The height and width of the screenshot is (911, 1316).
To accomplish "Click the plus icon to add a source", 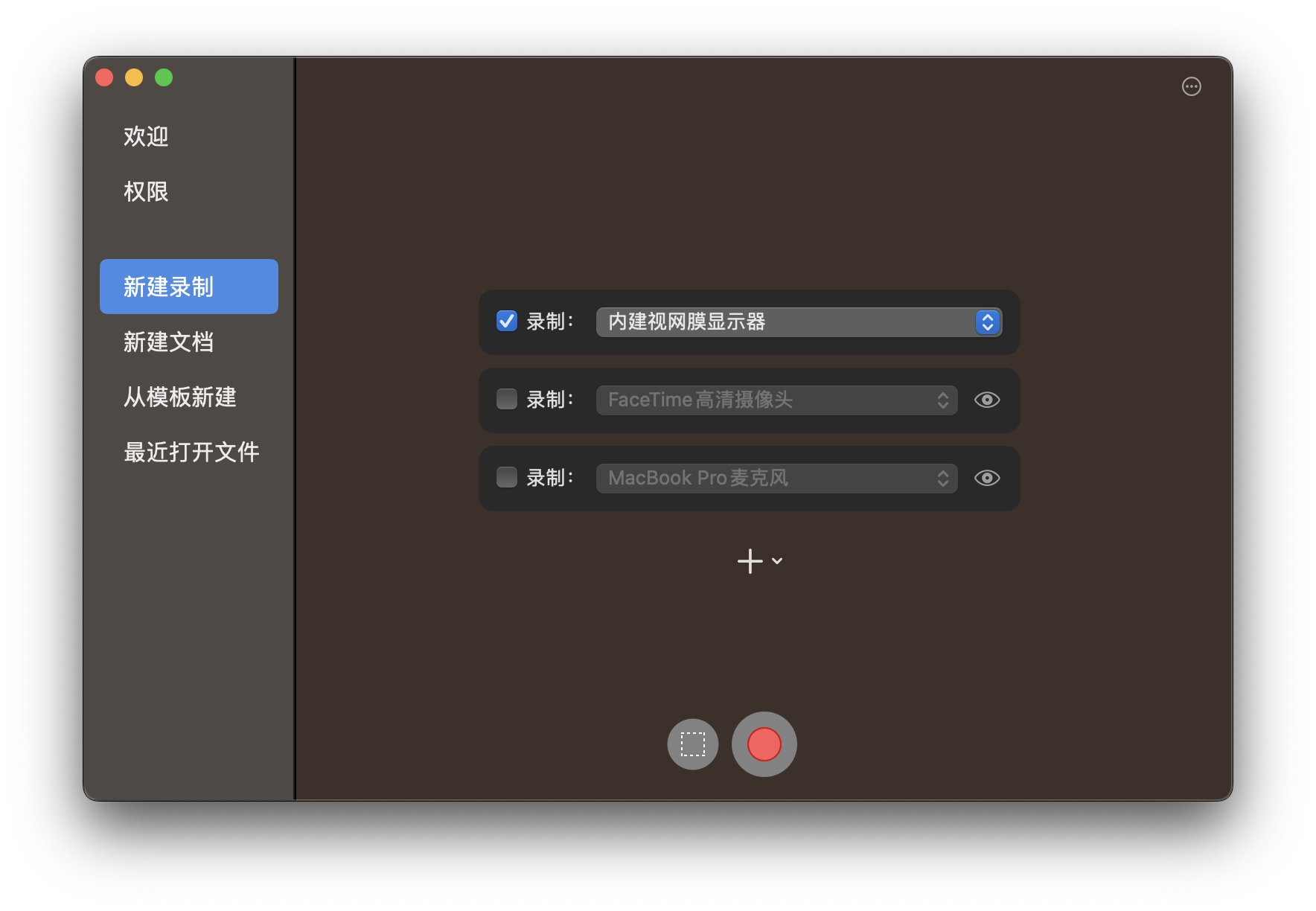I will (x=749, y=560).
